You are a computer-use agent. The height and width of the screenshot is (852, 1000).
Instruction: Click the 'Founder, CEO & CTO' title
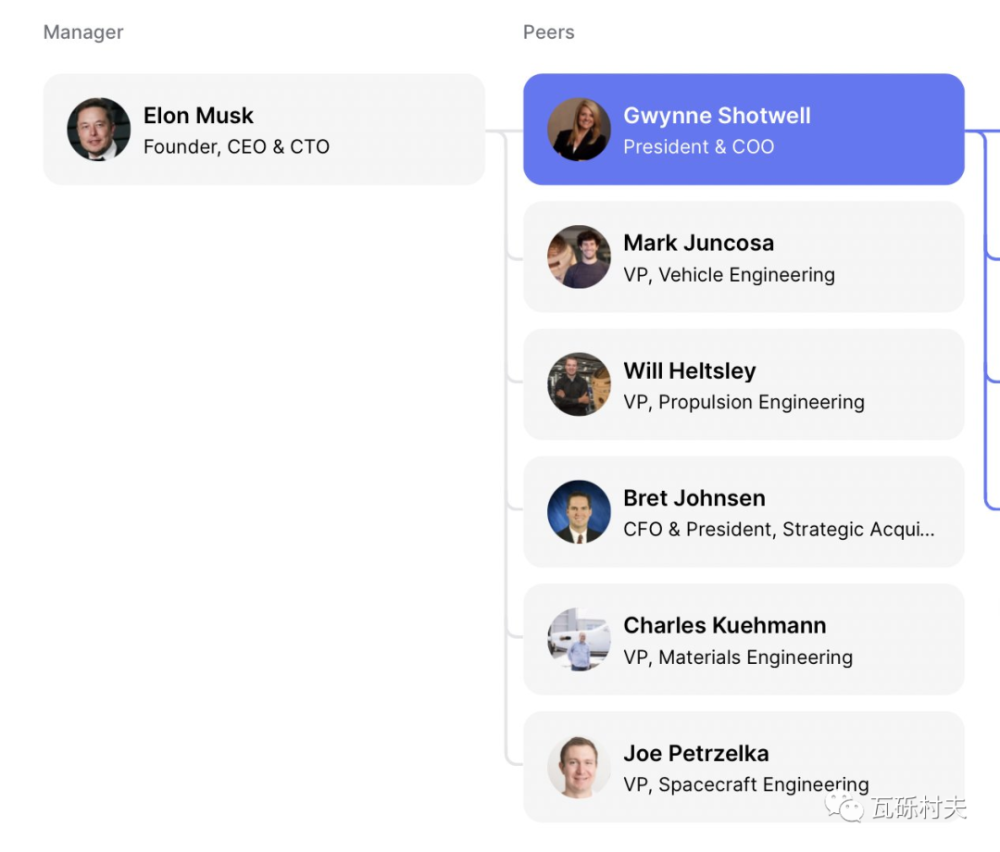(236, 147)
